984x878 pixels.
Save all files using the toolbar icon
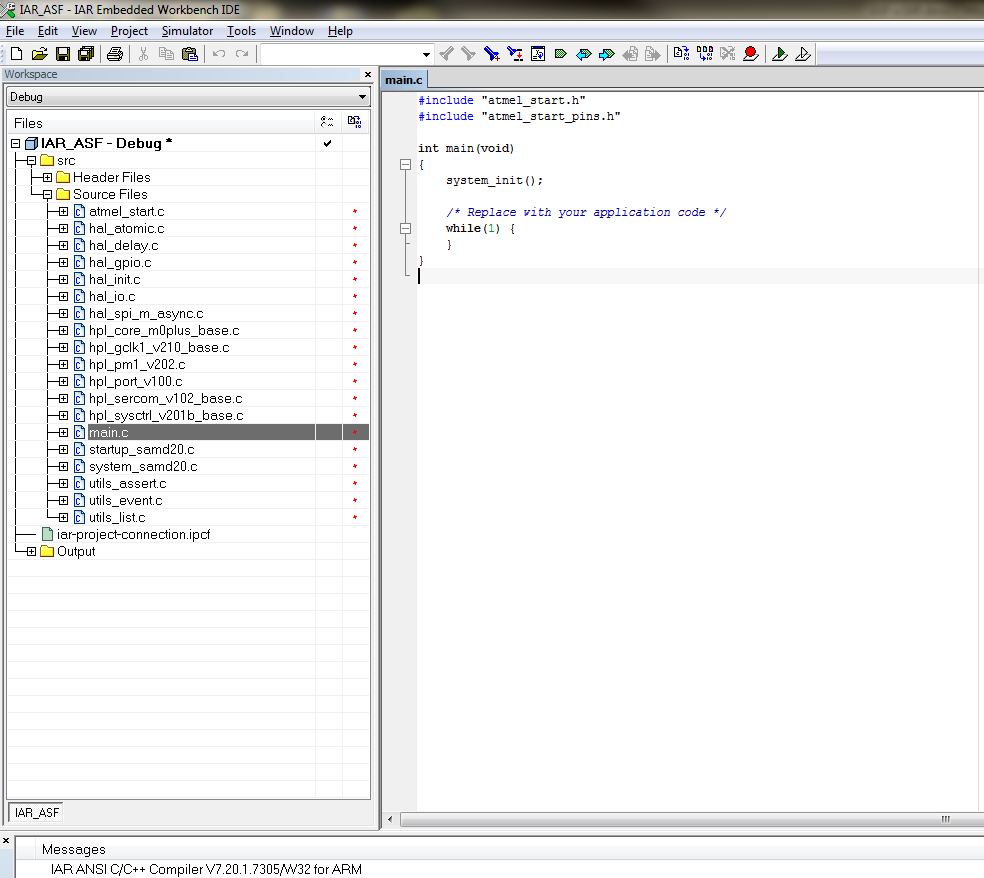pyautogui.click(x=85, y=54)
